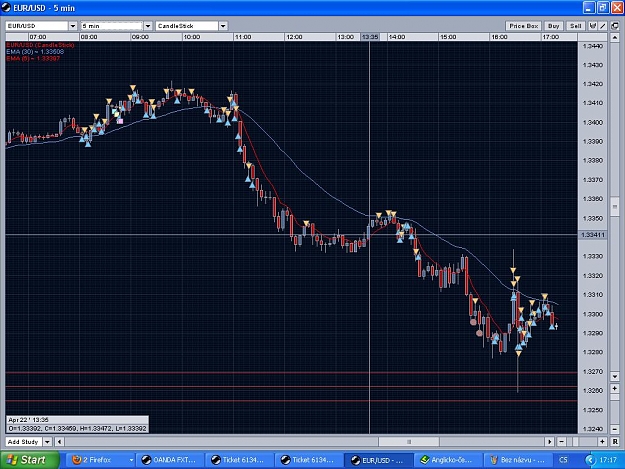
Task: Open the Windows Start menu
Action: [29, 460]
